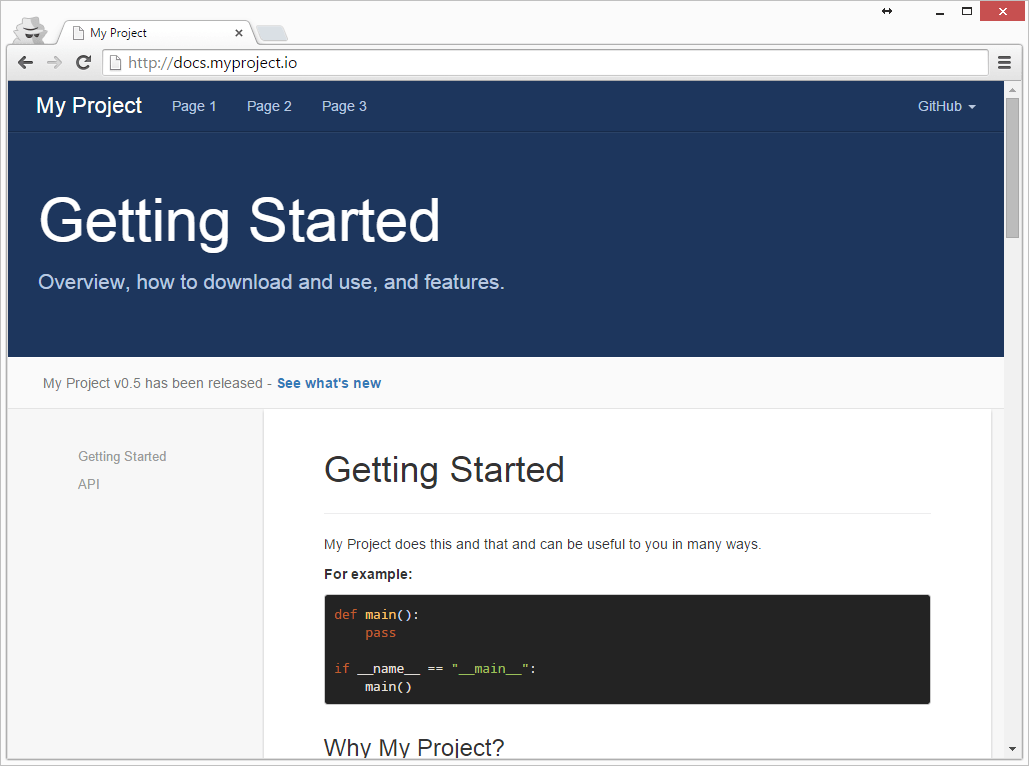Viewport: 1029px width, 766px height.
Task: Click the close icon on the My Project tab
Action: click(237, 32)
